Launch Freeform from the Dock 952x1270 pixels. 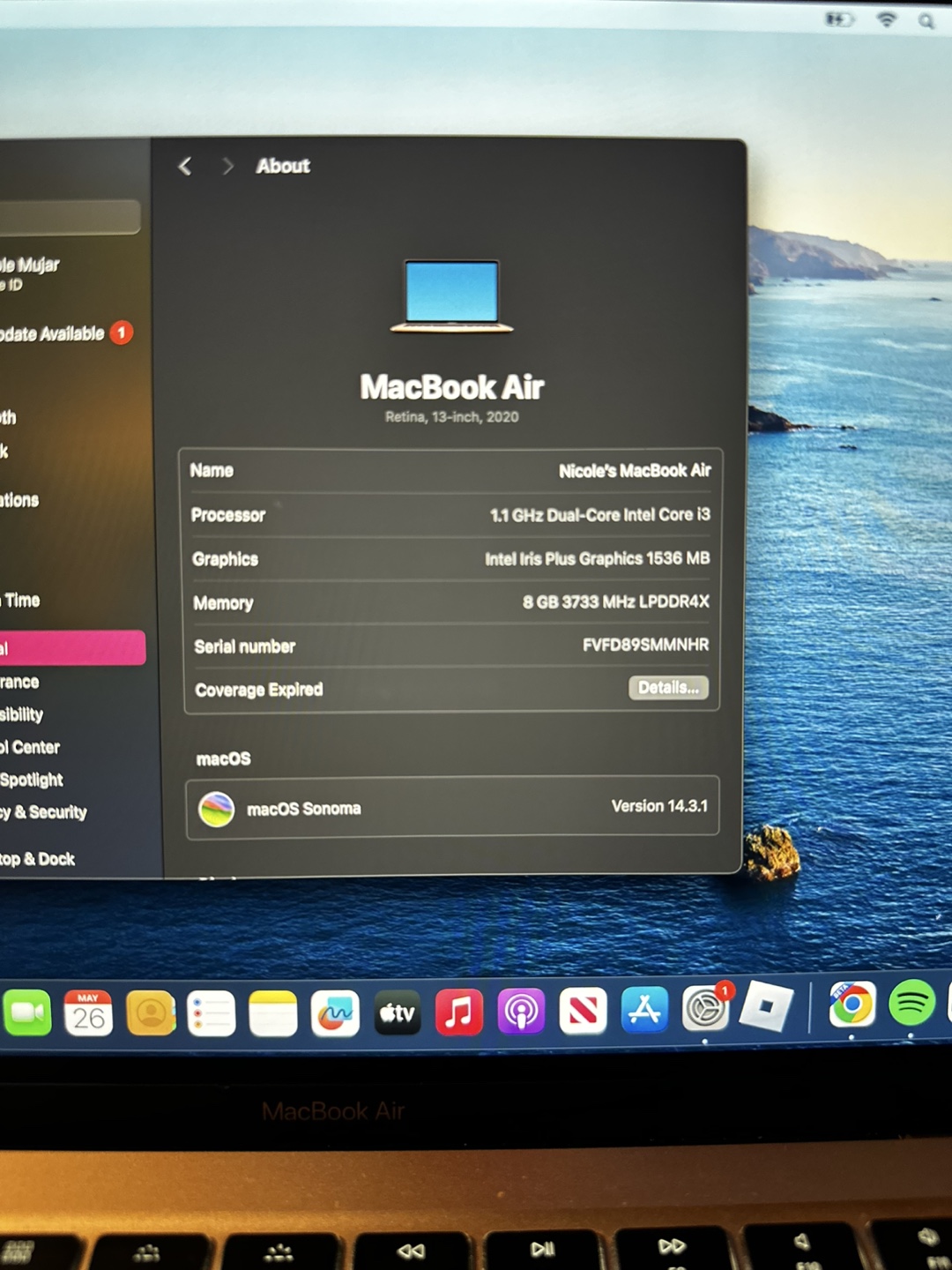pos(335,1013)
